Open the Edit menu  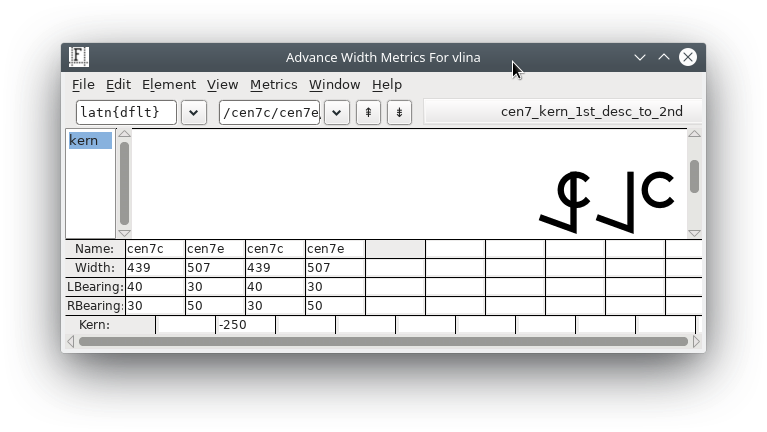pos(118,85)
